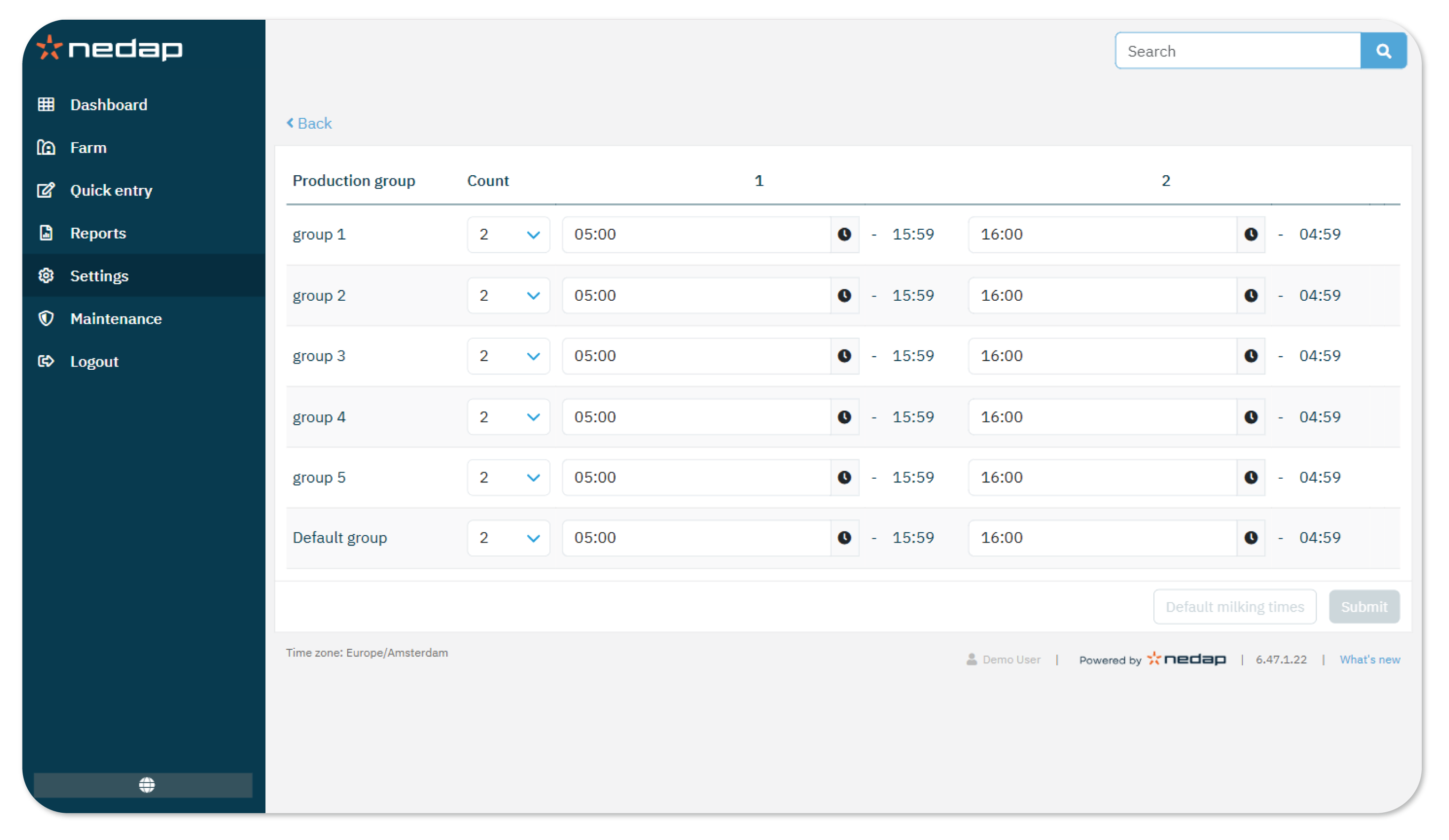
Task: Click the Back link
Action: pyautogui.click(x=309, y=124)
